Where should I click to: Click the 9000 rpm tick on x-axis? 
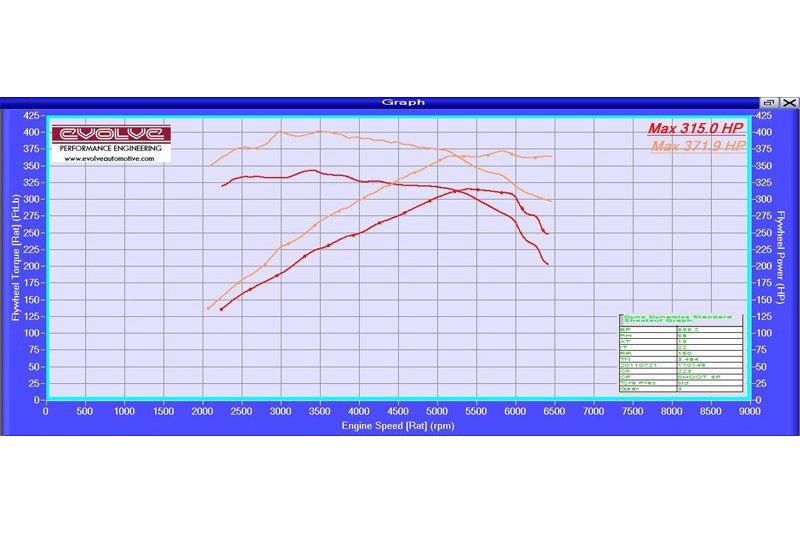pyautogui.click(x=749, y=410)
